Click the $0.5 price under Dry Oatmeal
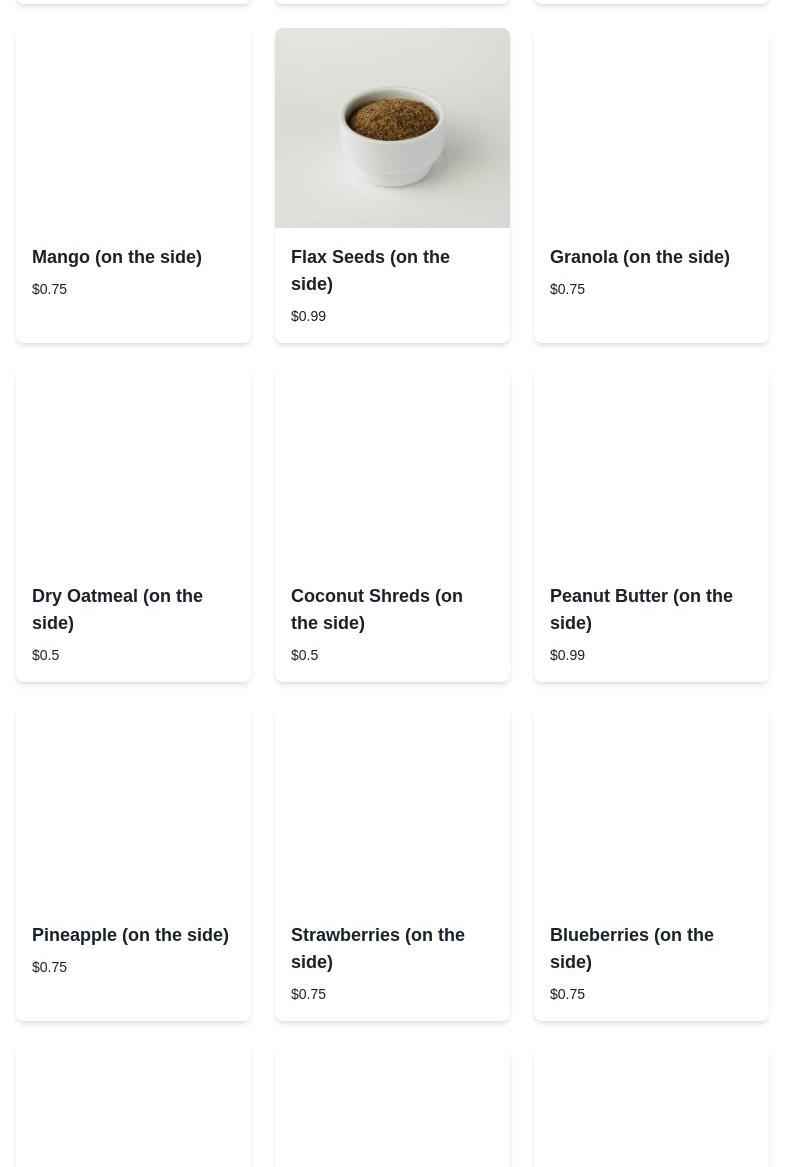This screenshot has width=785, height=1167. point(46,655)
